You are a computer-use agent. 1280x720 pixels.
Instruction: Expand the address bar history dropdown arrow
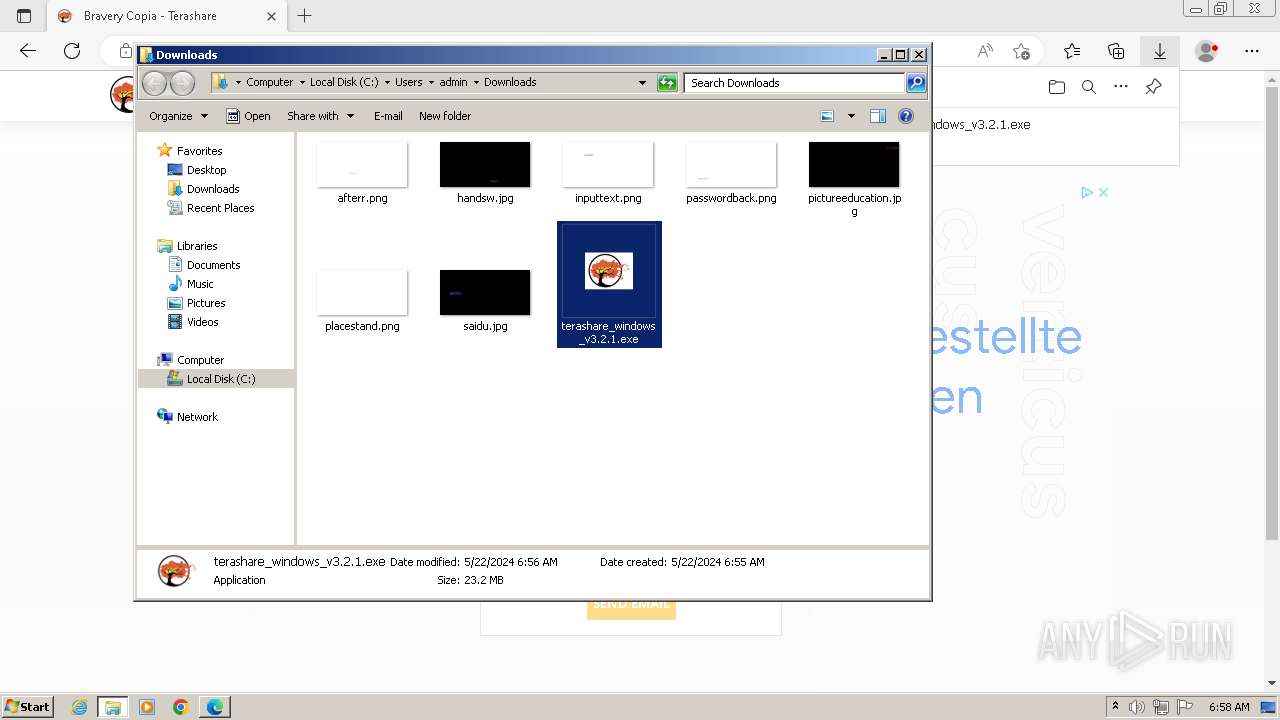[x=642, y=83]
